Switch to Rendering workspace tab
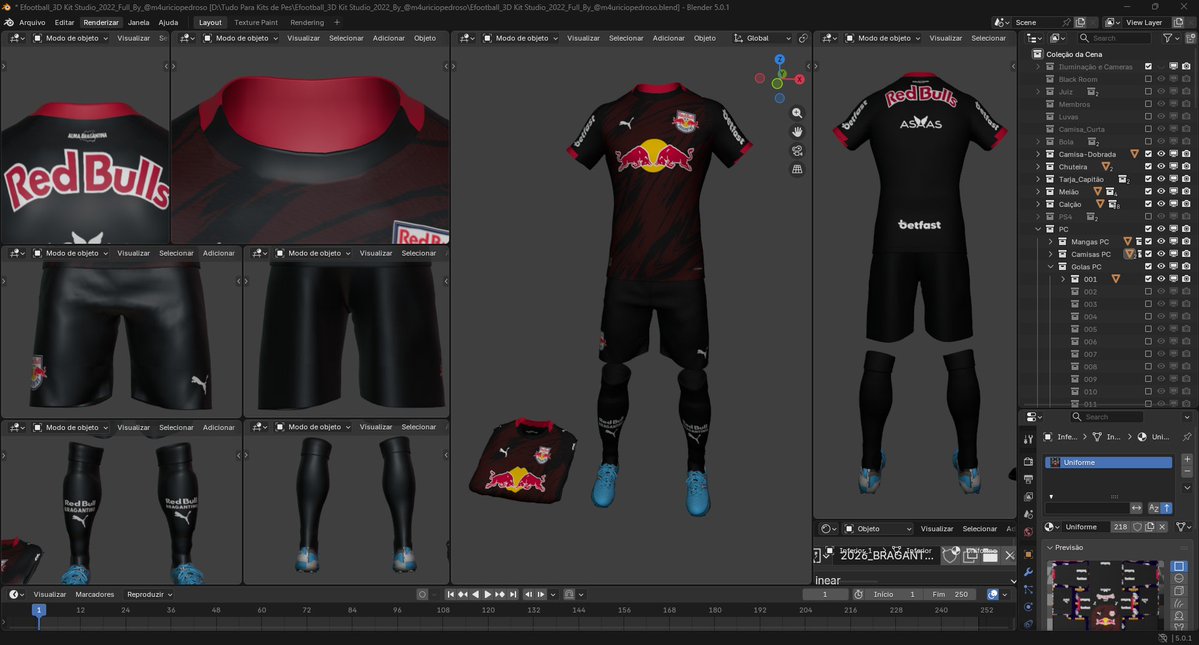 pyautogui.click(x=307, y=22)
